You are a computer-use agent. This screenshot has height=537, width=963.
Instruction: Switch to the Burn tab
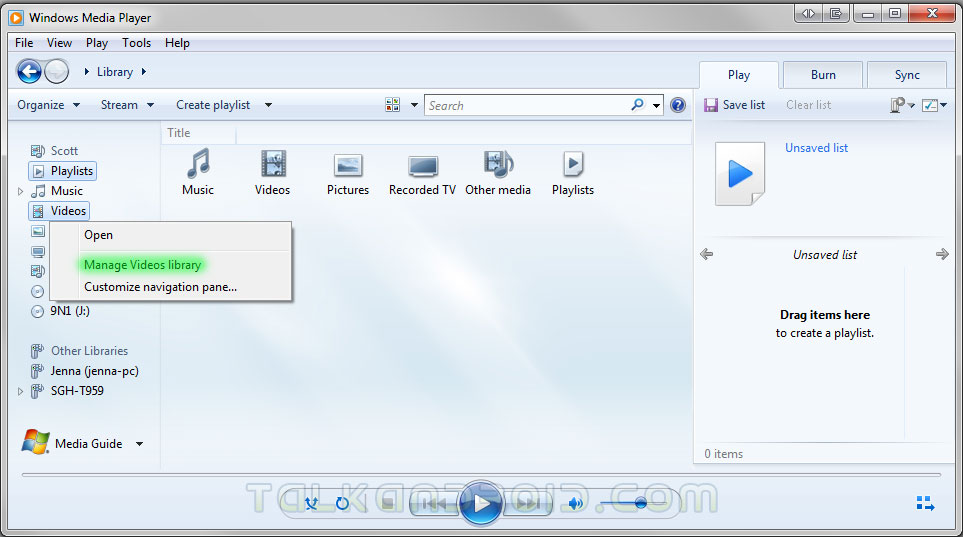point(823,75)
